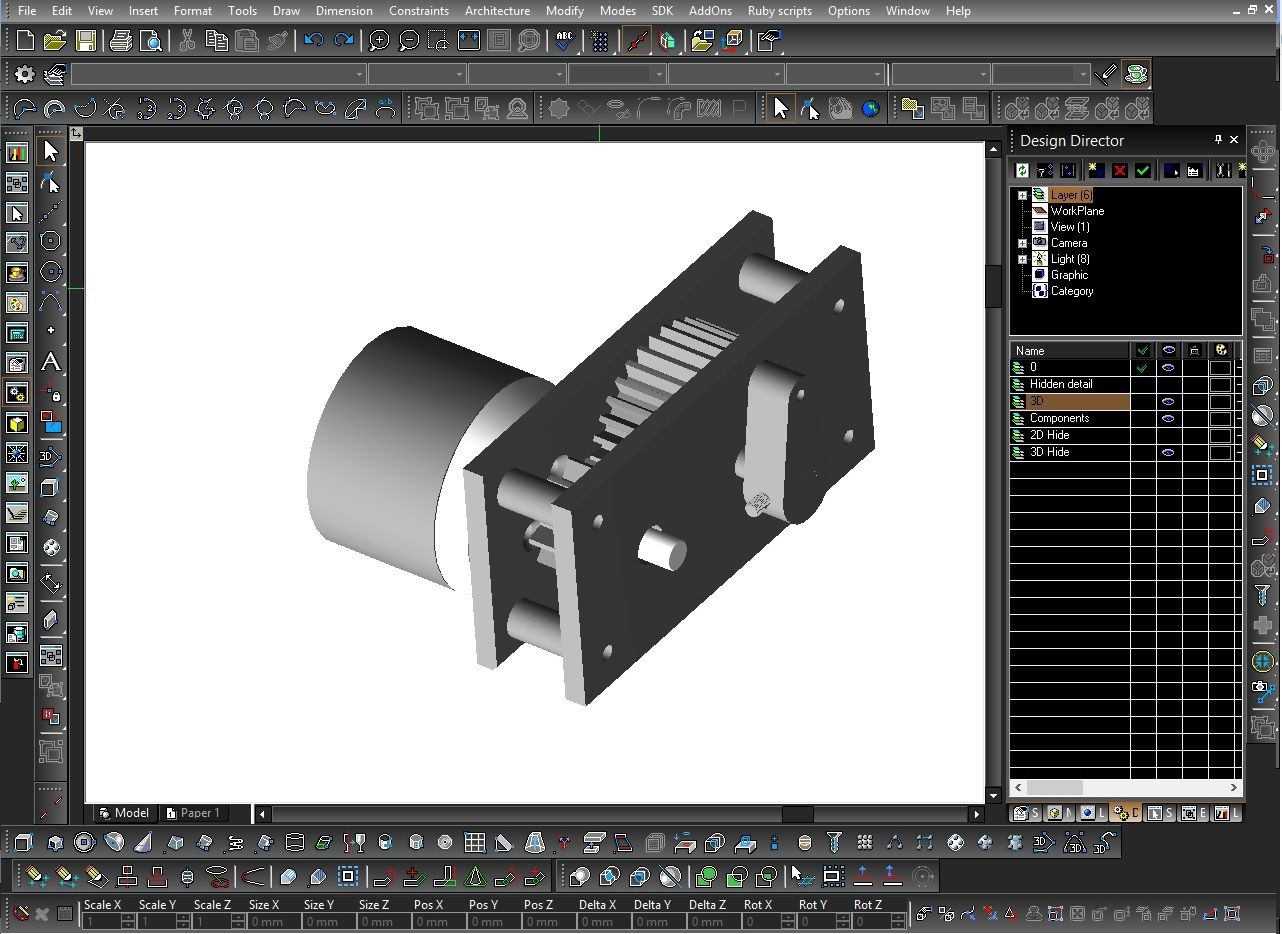Screen dimensions: 1282x934
Task: Expand the Light (8) tree node
Action: 1022,259
